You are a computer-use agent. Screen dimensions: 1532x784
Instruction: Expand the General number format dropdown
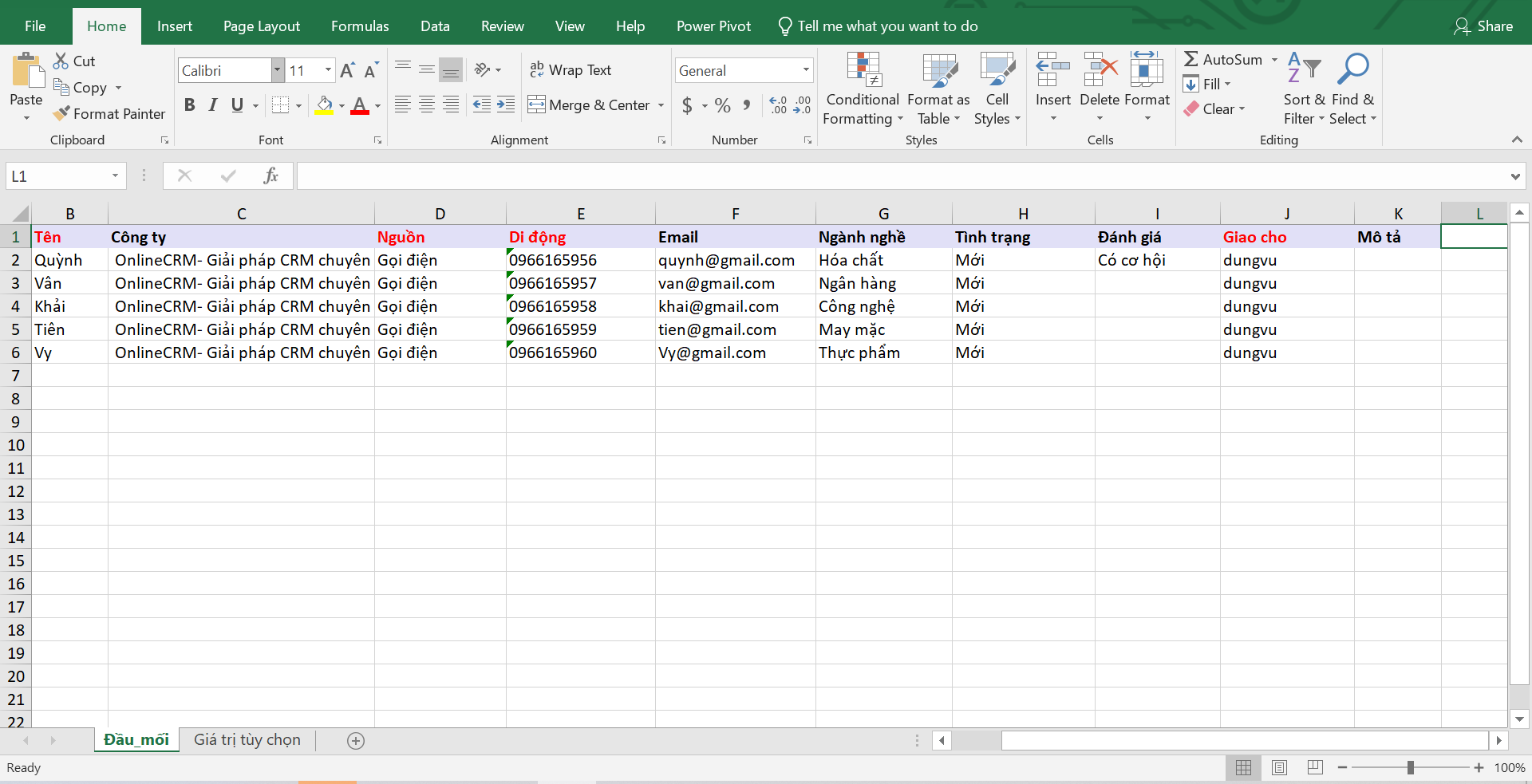(805, 70)
